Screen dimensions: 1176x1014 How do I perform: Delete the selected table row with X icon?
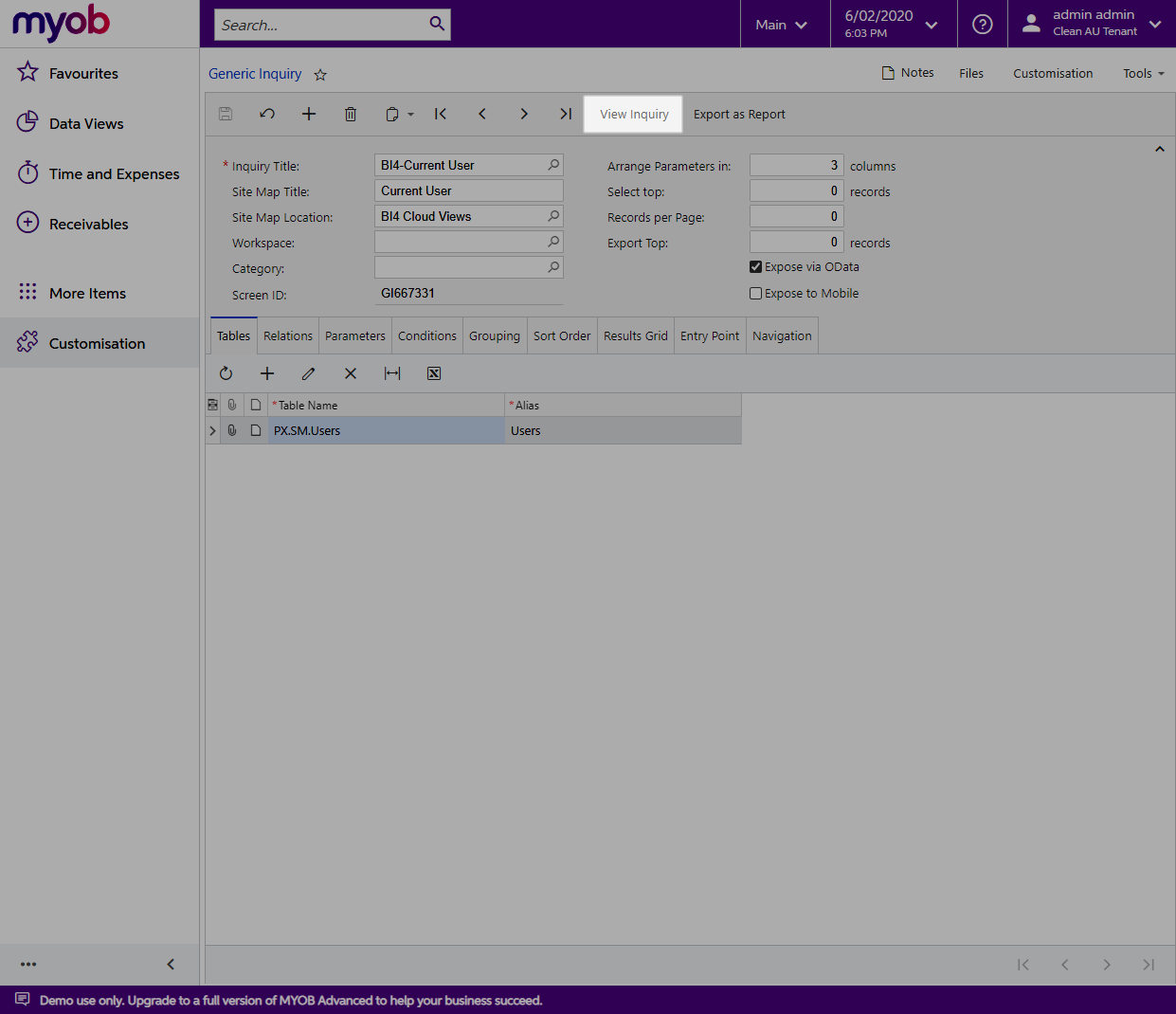point(351,373)
